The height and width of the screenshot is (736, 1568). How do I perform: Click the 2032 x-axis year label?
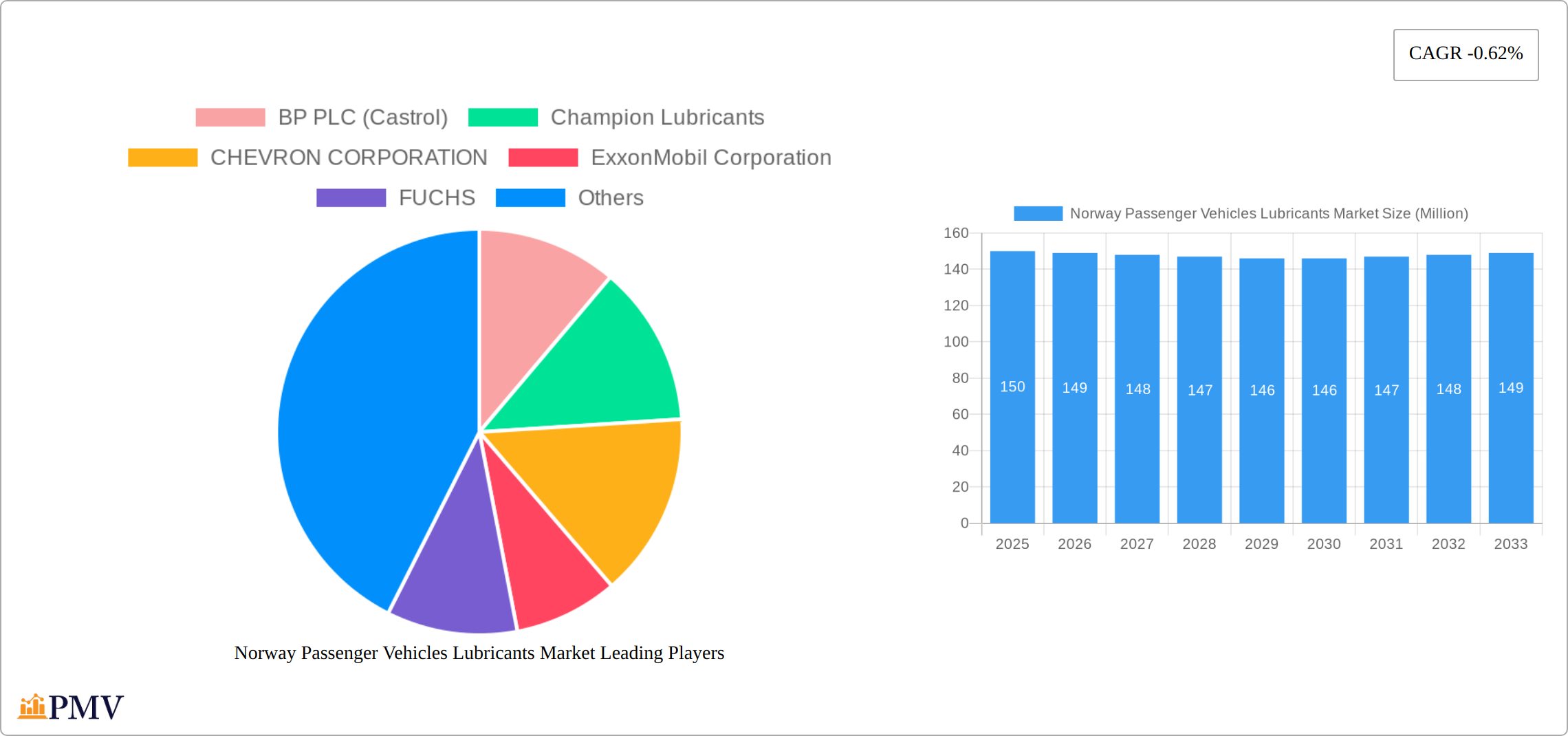pyautogui.click(x=1448, y=544)
